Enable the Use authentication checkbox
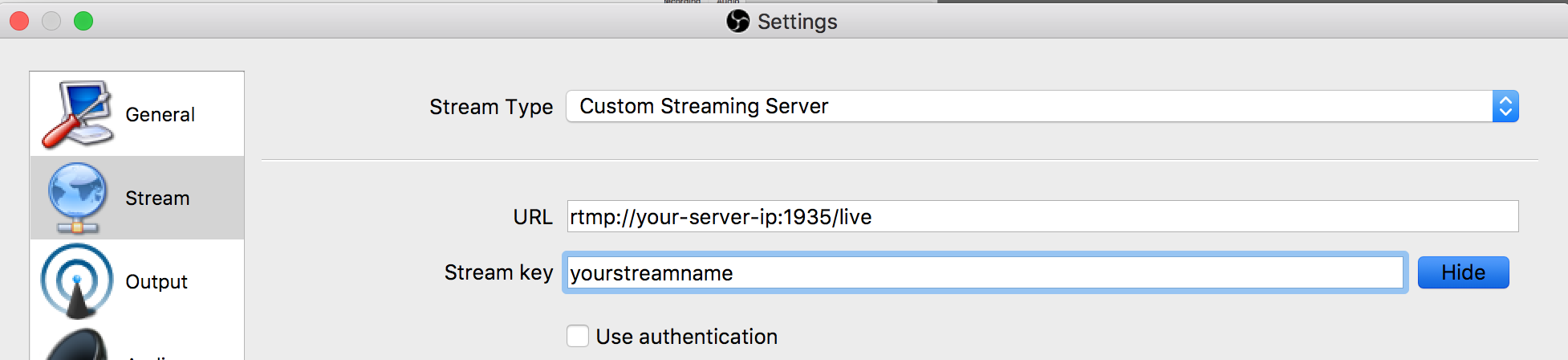Screen dimensions: 1568x360 tap(578, 336)
